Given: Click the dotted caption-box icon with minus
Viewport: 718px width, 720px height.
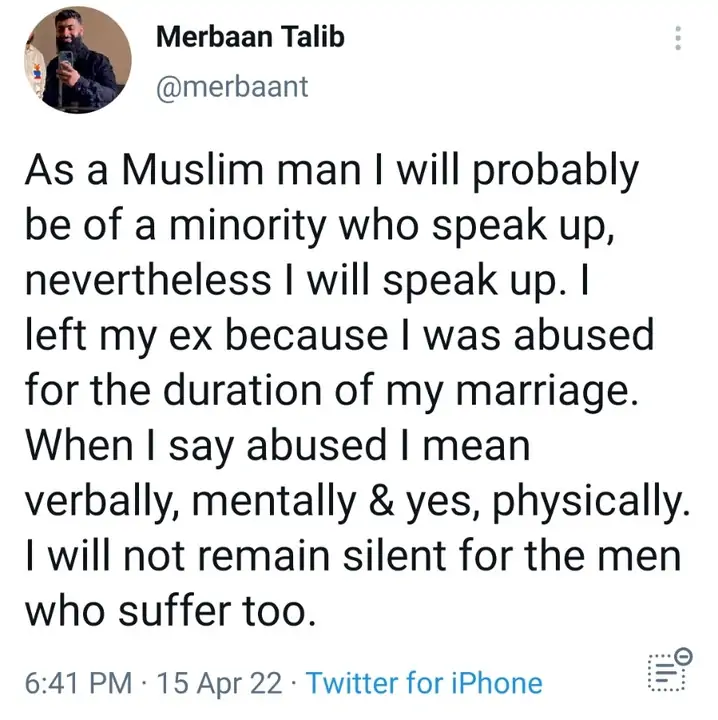Looking at the screenshot, I should [666, 671].
